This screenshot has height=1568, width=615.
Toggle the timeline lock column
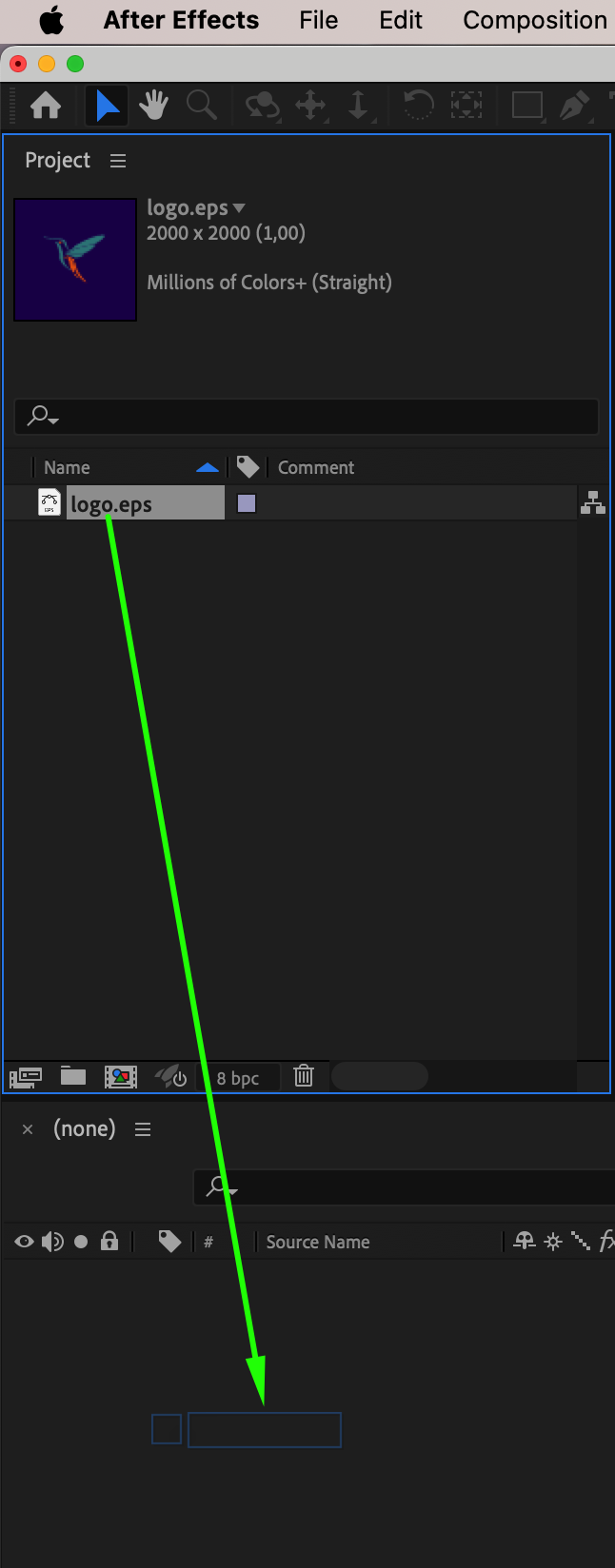tap(109, 1241)
